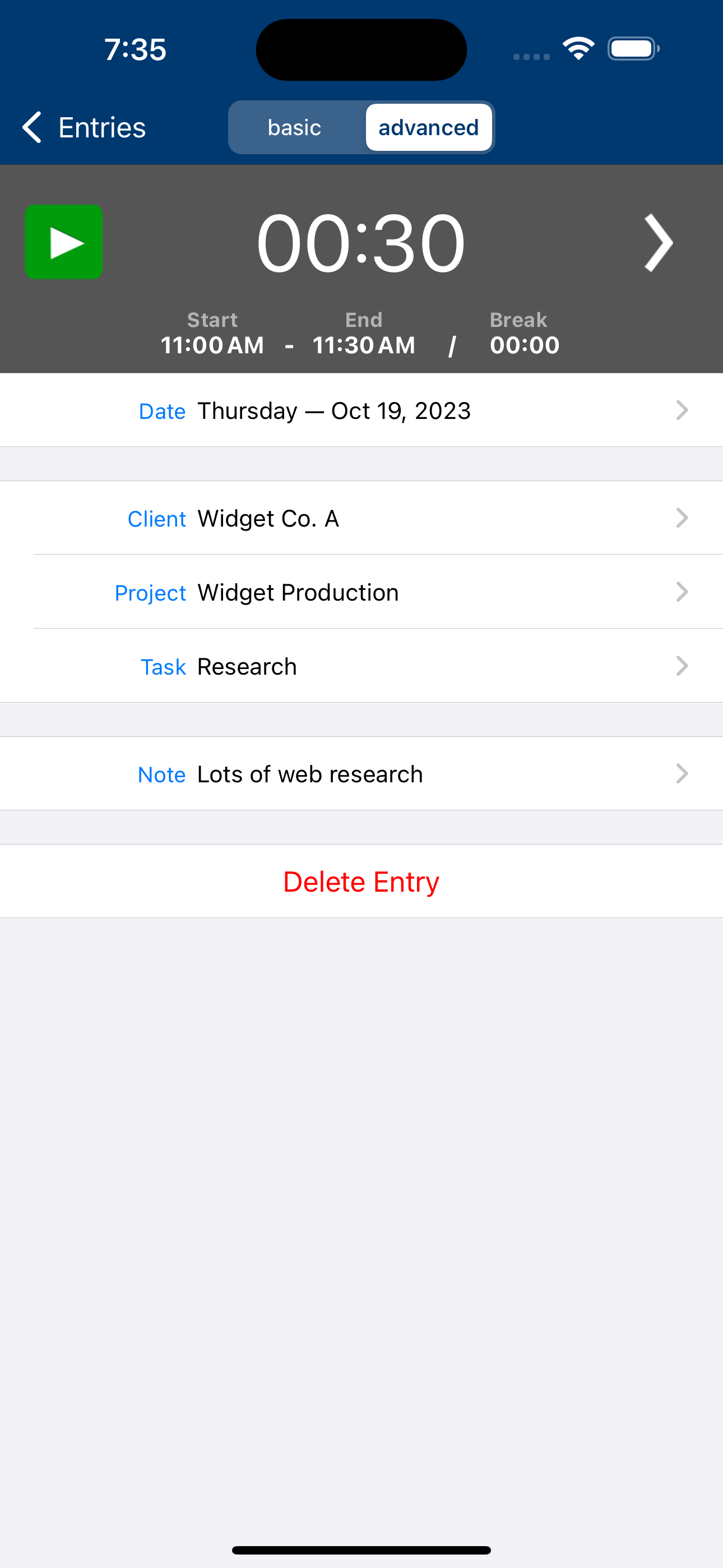Tap the 00:30 duration display
The width and height of the screenshot is (723, 1568).
361,243
